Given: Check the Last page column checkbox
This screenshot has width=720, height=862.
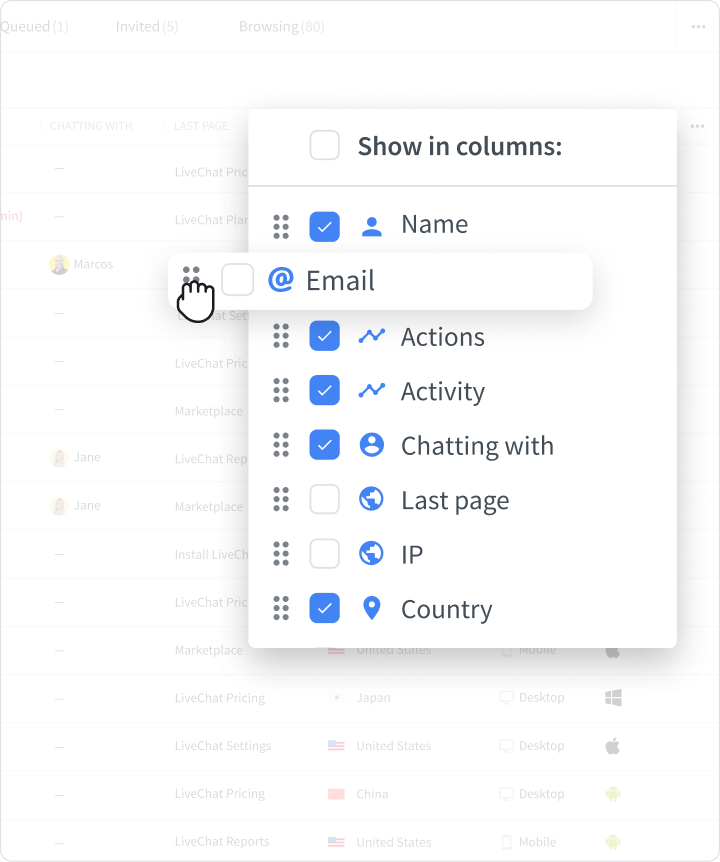Looking at the screenshot, I should [x=324, y=500].
